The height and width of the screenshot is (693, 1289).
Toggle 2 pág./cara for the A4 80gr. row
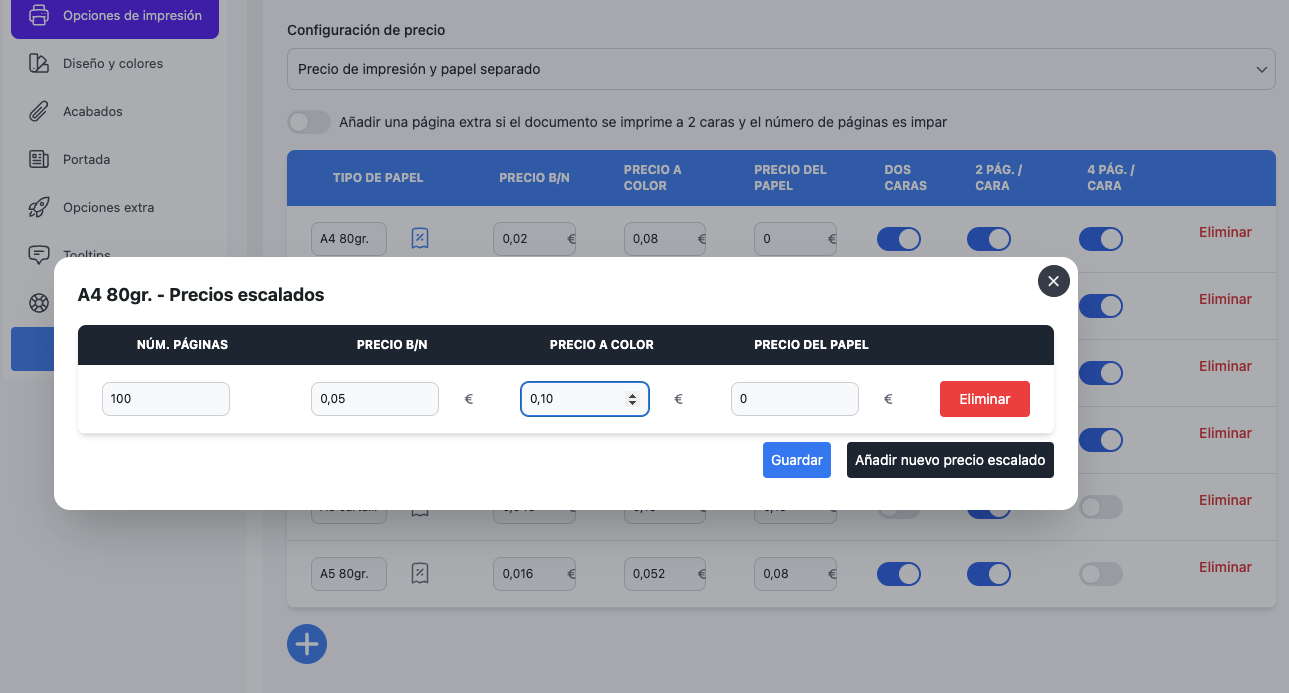tap(989, 239)
